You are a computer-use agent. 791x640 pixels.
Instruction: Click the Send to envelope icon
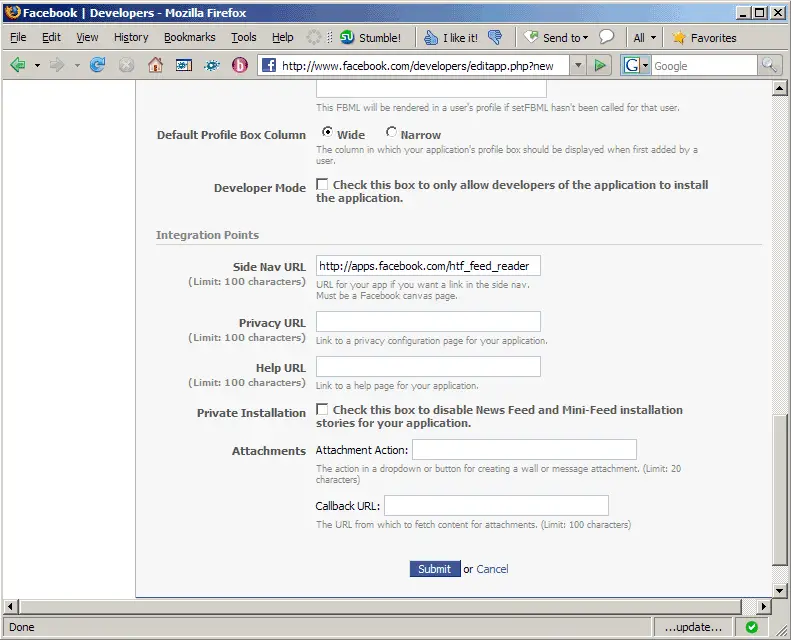click(x=531, y=37)
